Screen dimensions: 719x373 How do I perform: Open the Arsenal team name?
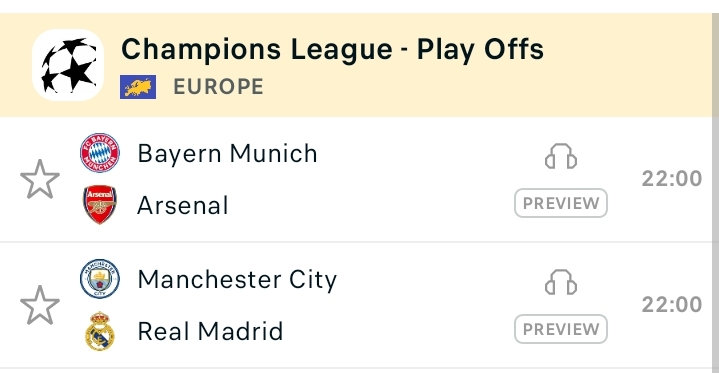[183, 205]
